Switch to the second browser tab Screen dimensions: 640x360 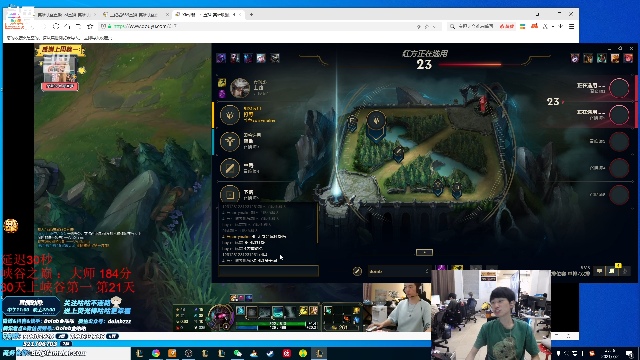(x=135, y=15)
